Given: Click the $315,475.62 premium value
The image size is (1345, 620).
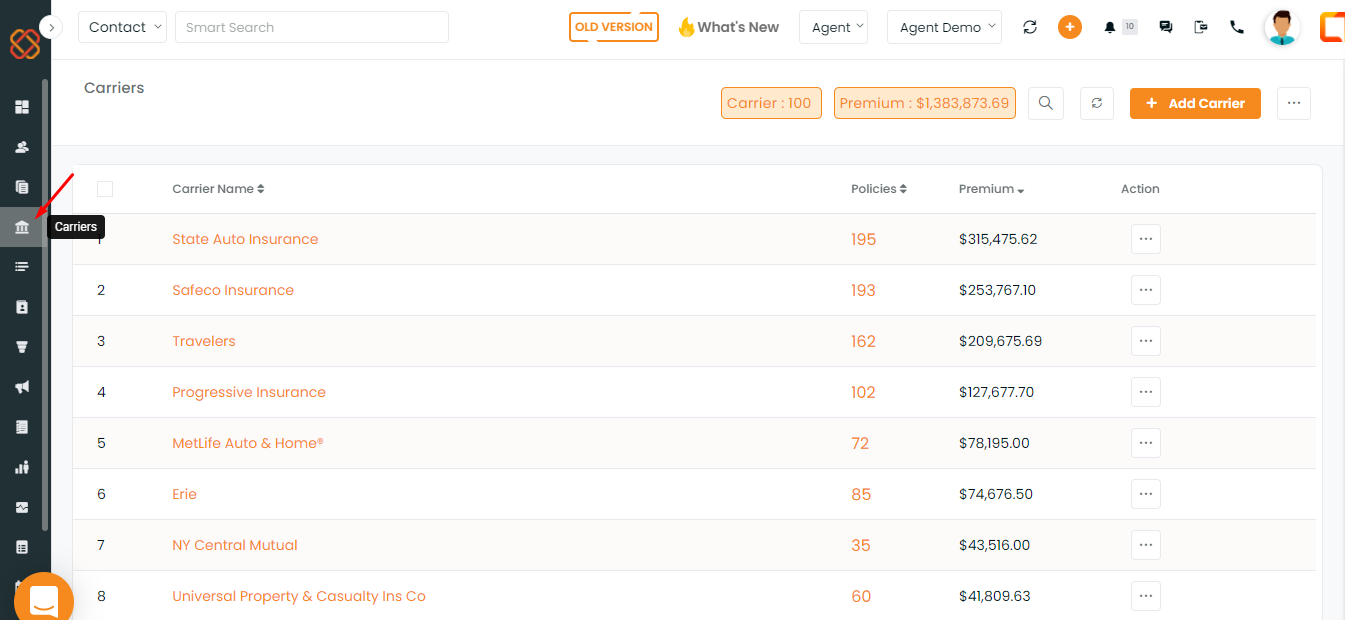Looking at the screenshot, I should point(998,239).
